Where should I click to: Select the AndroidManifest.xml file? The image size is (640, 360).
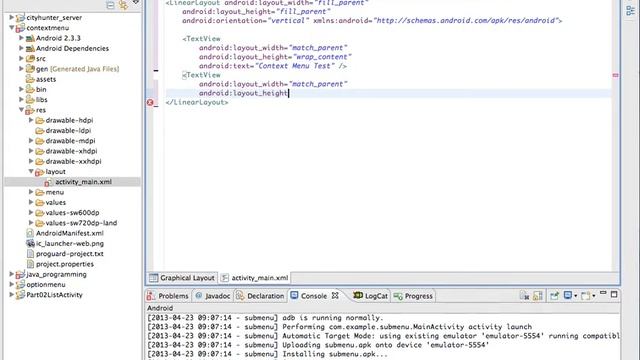(70, 233)
